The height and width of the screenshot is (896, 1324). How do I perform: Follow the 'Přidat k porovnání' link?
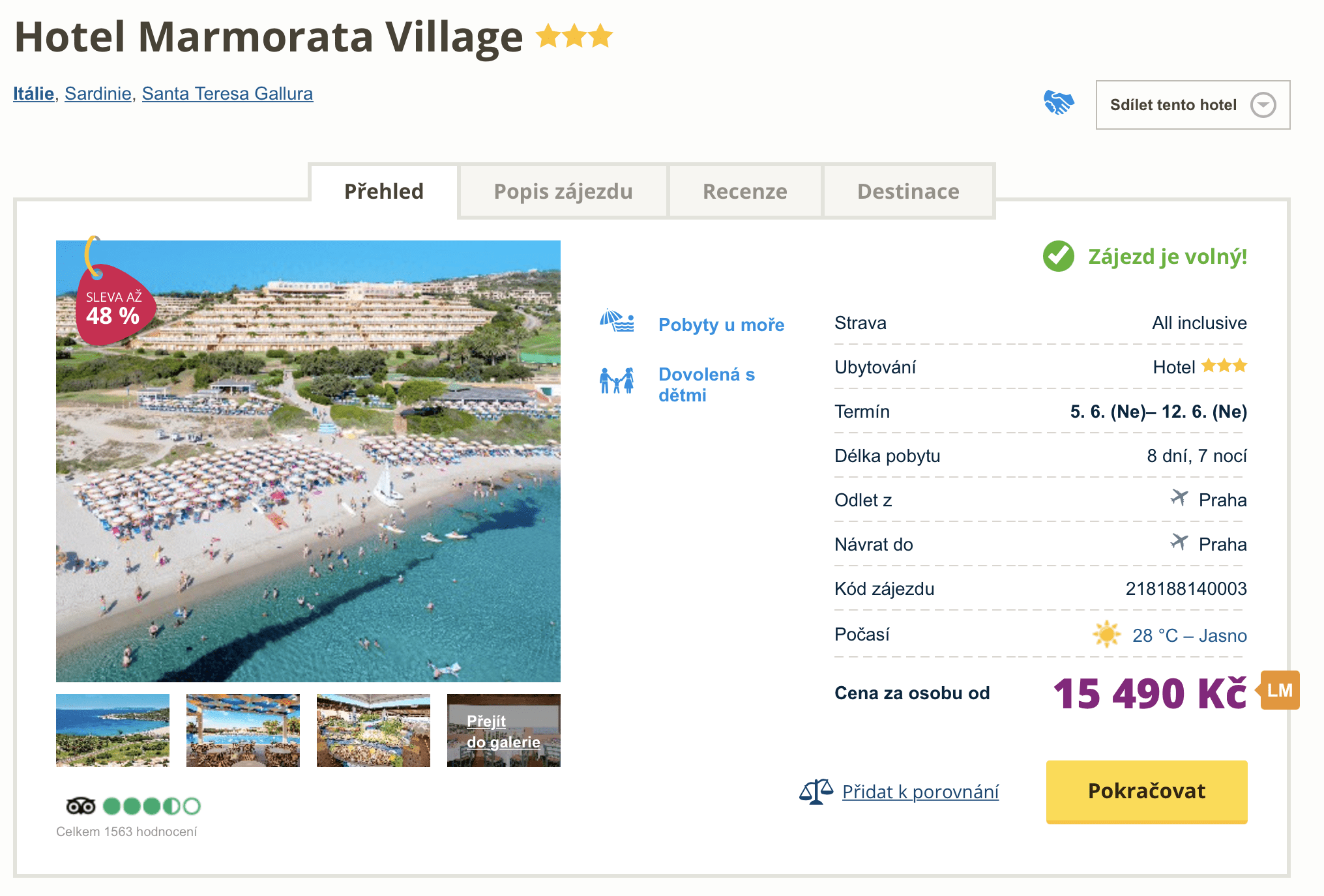point(920,792)
